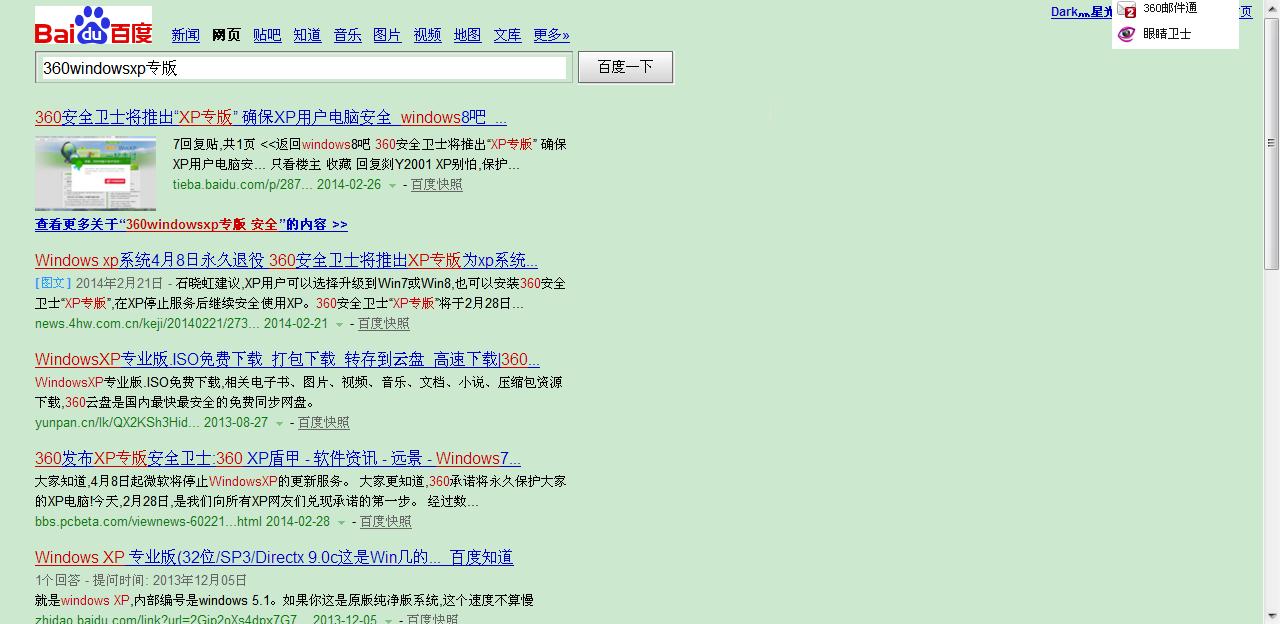
Task: Click the scrollbar down arrow
Action: 1272,615
